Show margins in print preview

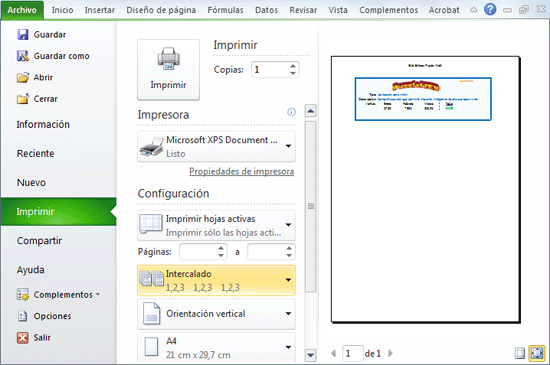[520, 353]
